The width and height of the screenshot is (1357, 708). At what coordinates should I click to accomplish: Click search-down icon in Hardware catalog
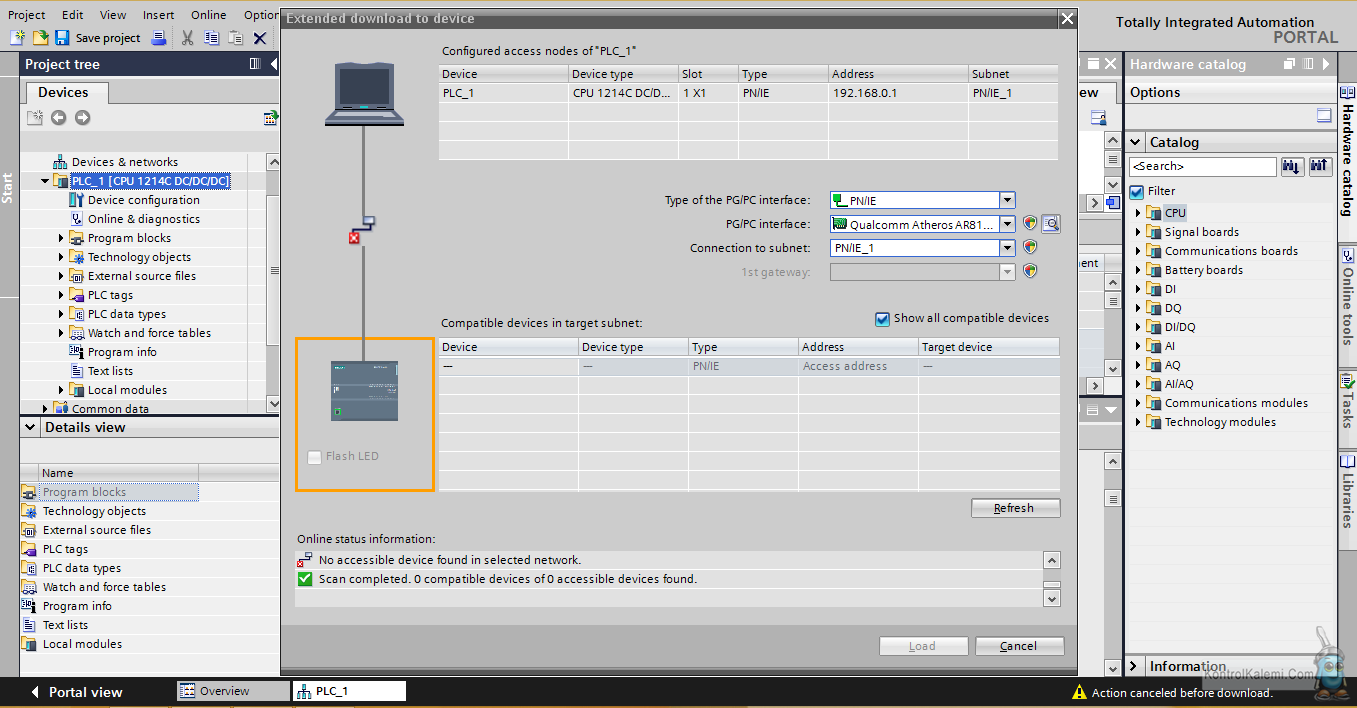pos(1293,166)
